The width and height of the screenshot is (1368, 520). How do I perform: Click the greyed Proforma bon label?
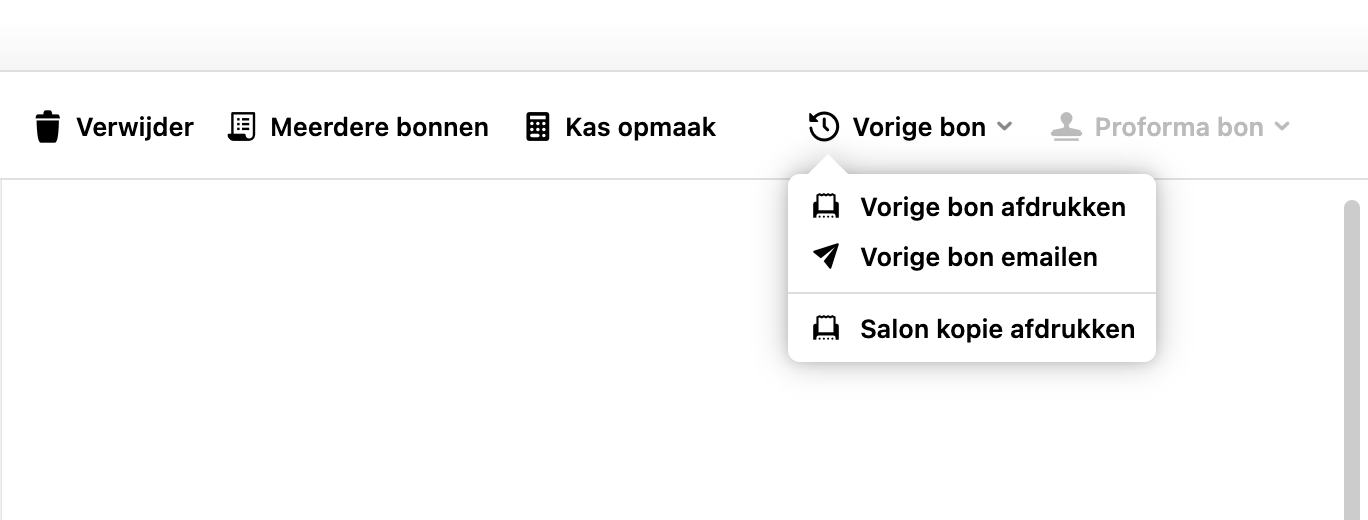point(1178,128)
